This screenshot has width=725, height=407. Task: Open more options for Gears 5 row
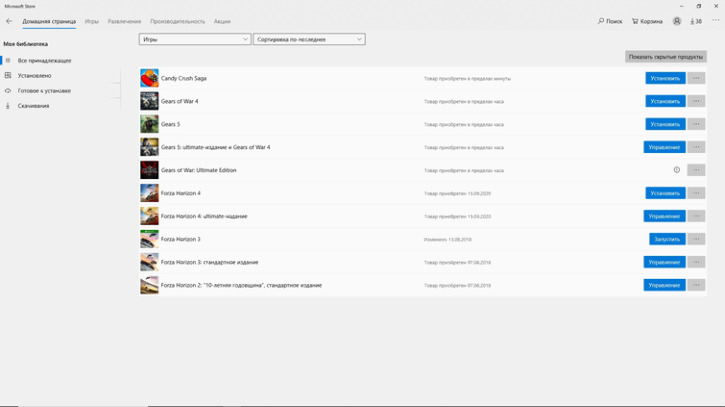(696, 124)
